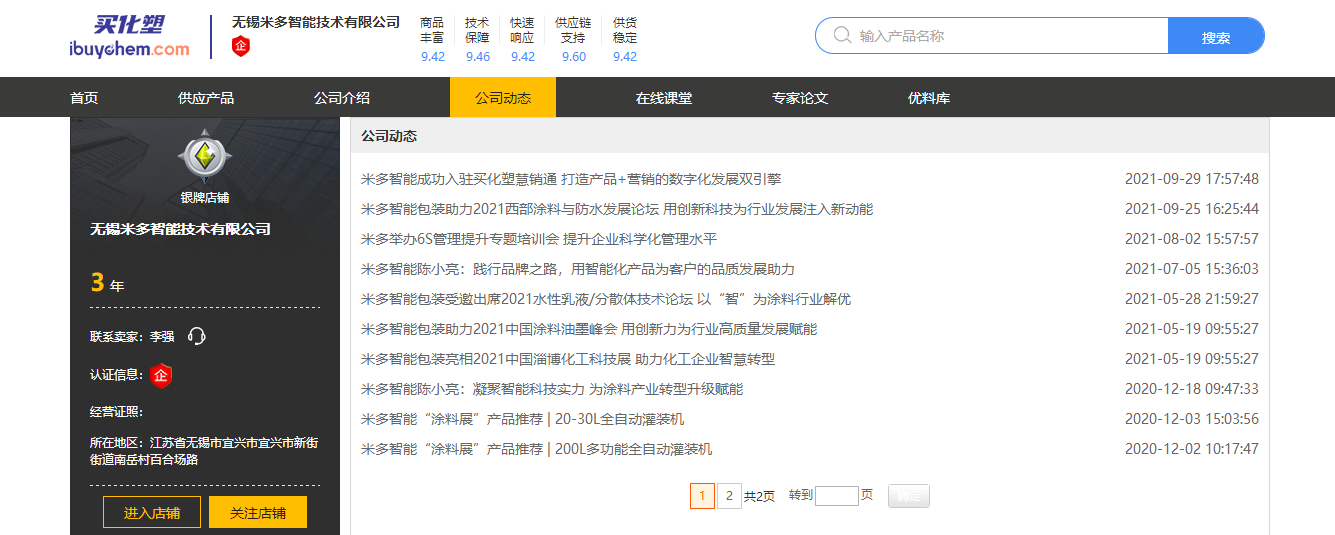Click the silver shop medal emblem
Viewport: 1335px width, 535px height.
click(x=205, y=156)
